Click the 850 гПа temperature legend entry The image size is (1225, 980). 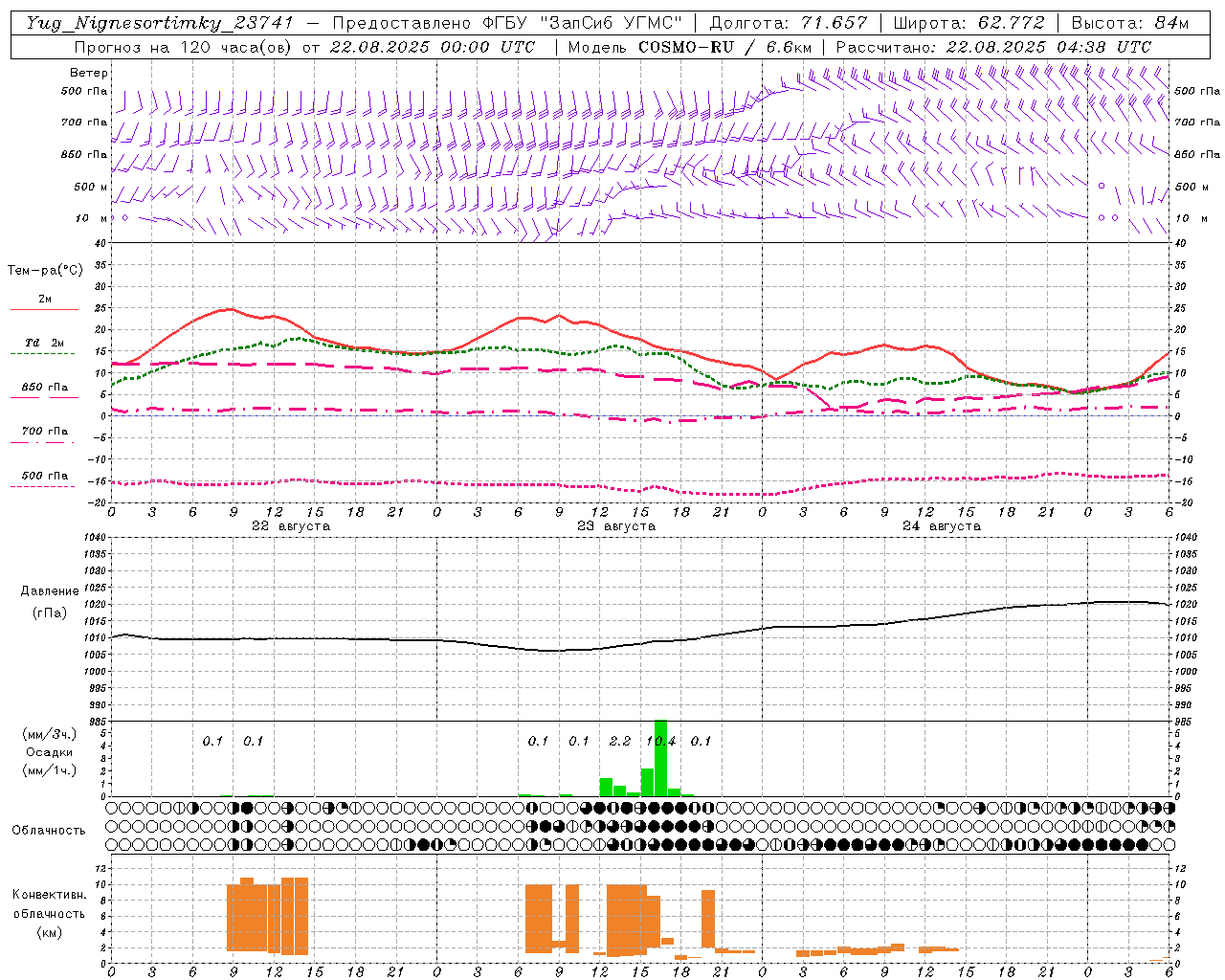pos(45,388)
